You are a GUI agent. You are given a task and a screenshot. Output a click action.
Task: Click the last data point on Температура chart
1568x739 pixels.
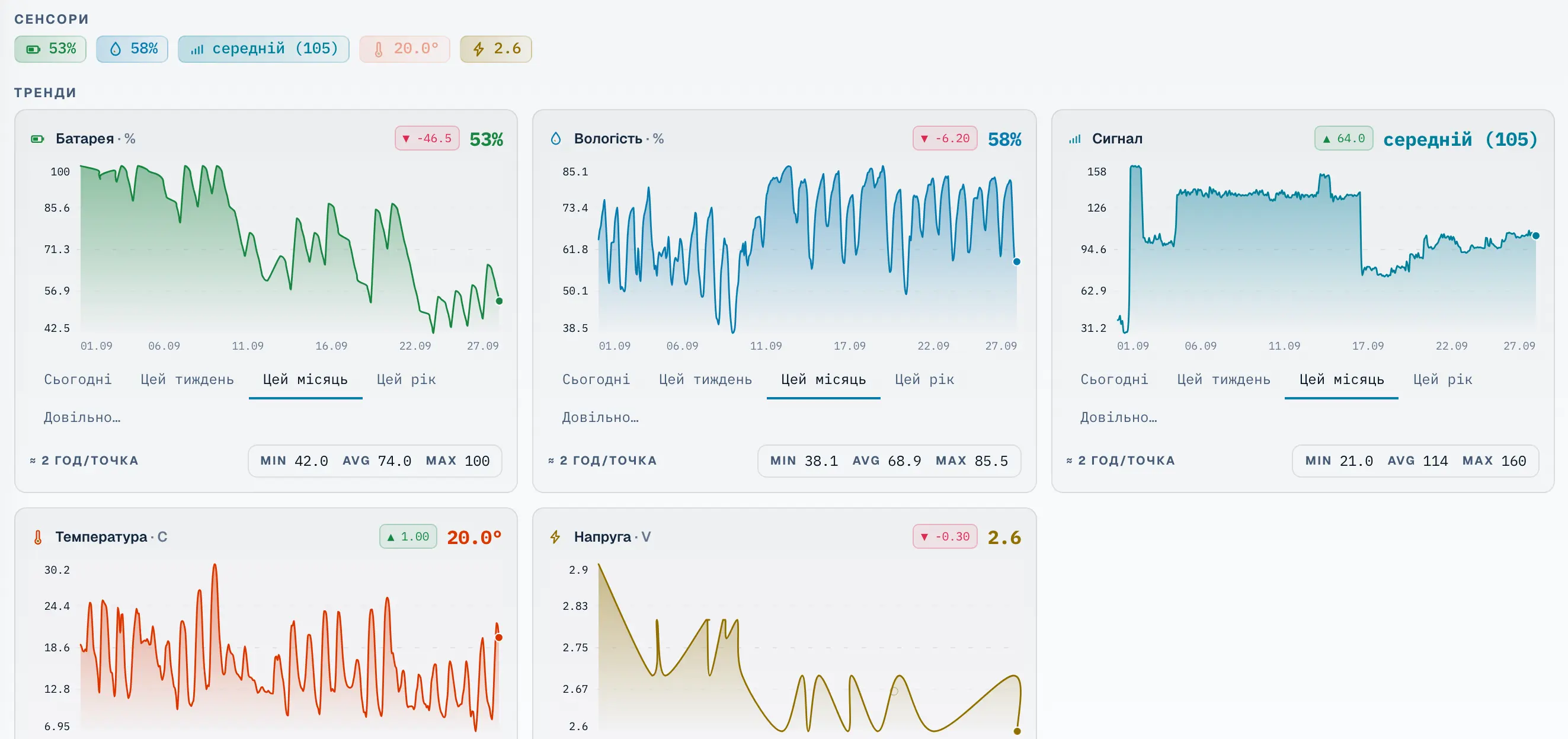click(x=499, y=638)
